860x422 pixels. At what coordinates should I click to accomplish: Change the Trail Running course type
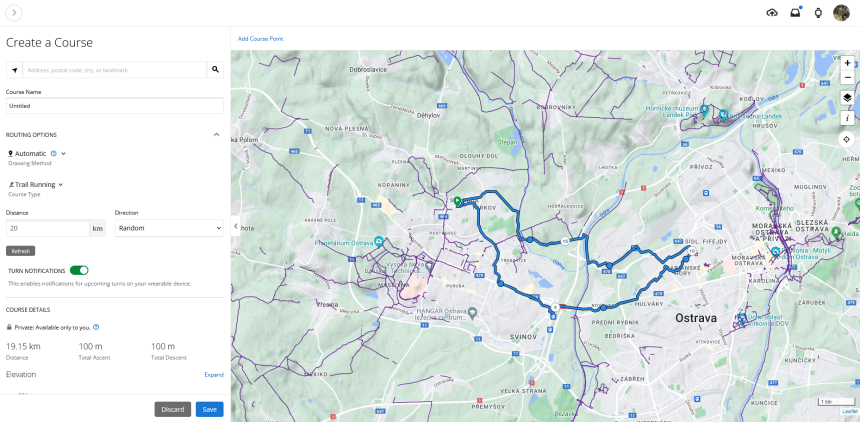[x=36, y=184]
